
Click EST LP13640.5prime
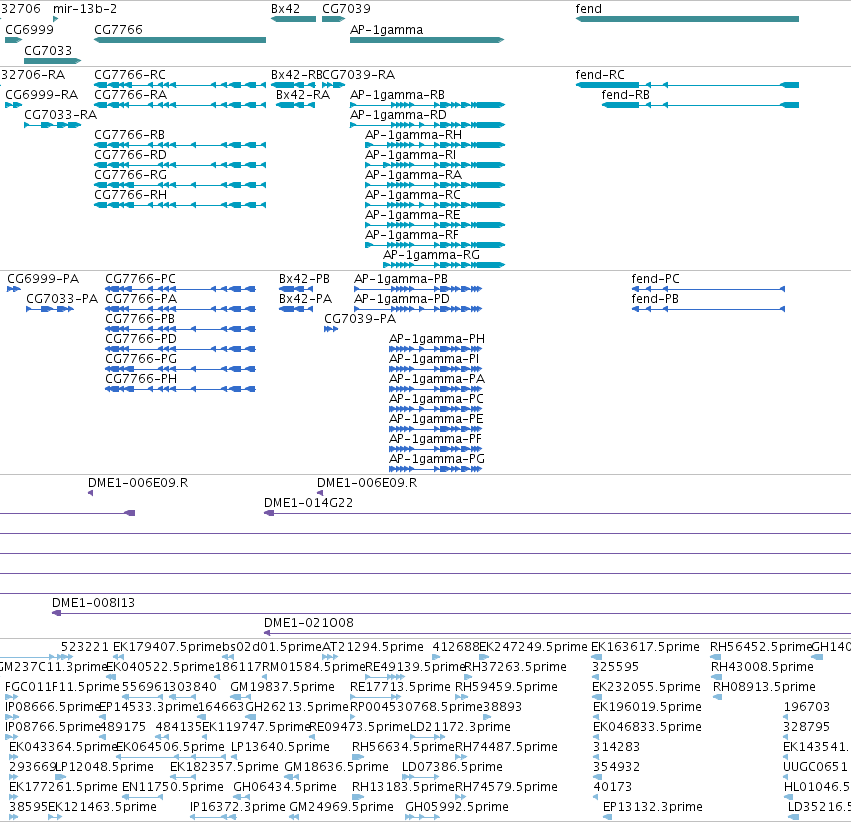click(x=280, y=747)
